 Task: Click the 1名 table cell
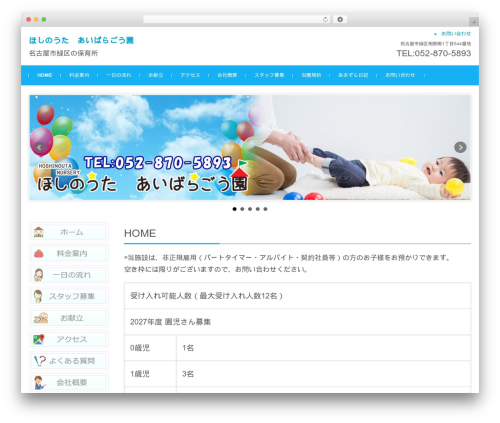(x=323, y=348)
